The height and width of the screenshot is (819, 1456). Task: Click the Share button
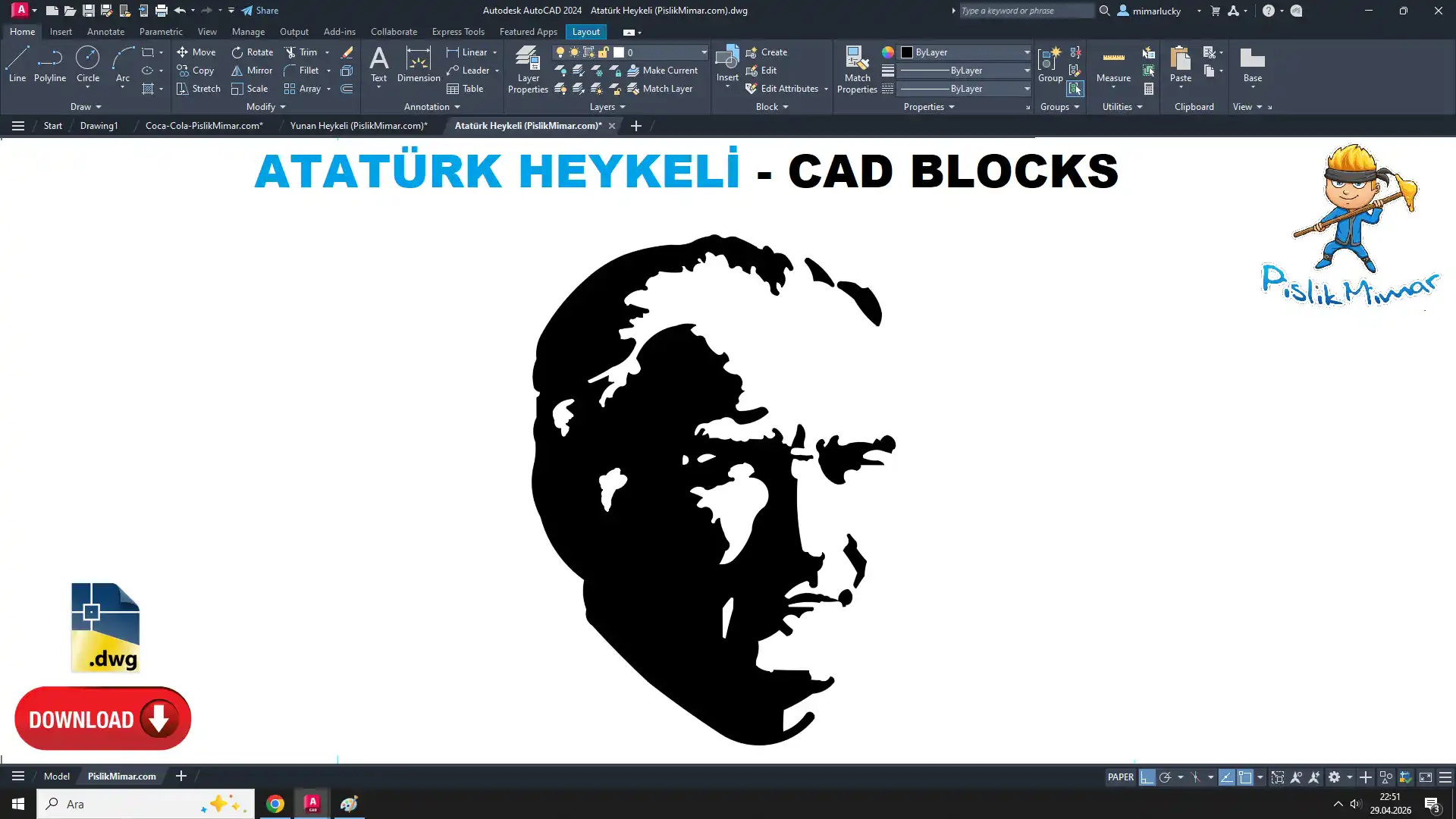pyautogui.click(x=260, y=11)
